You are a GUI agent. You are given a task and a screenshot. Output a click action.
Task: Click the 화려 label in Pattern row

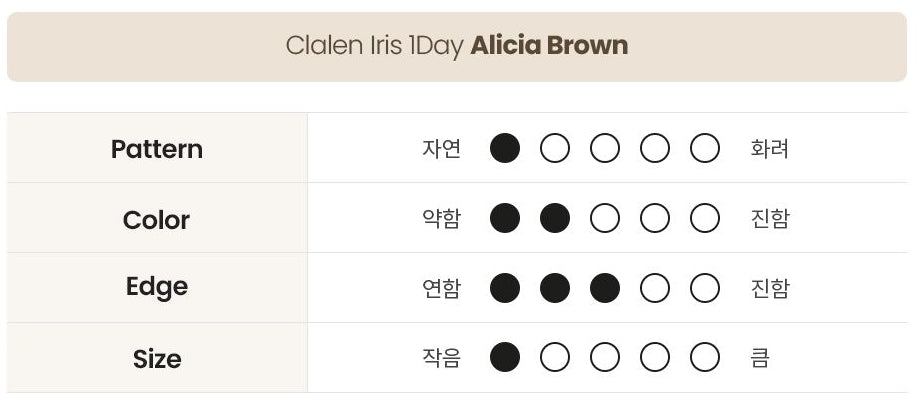point(769,149)
